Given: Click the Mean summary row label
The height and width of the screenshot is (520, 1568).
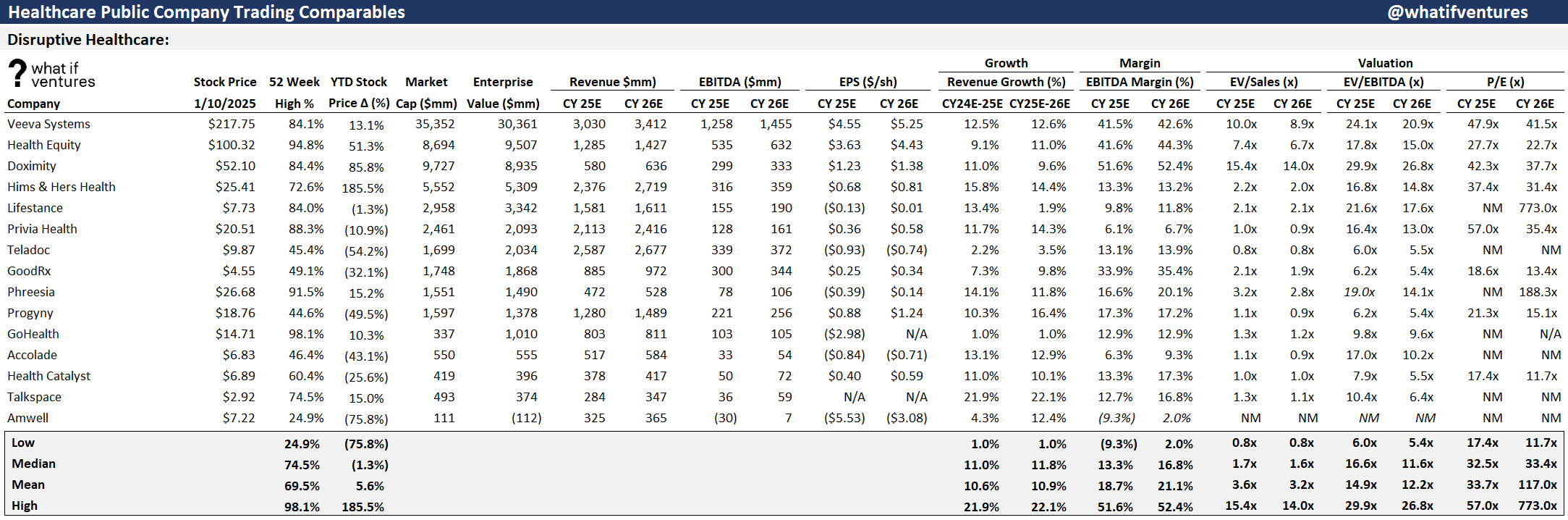Looking at the screenshot, I should pos(28,485).
